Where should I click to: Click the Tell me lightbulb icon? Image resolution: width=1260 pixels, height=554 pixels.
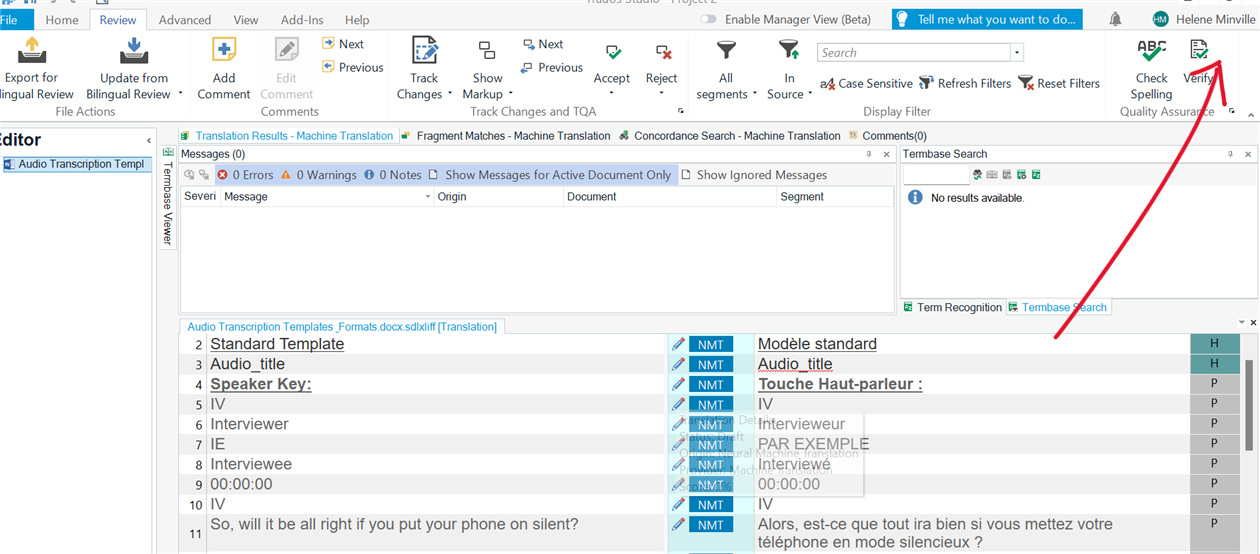tap(901, 19)
